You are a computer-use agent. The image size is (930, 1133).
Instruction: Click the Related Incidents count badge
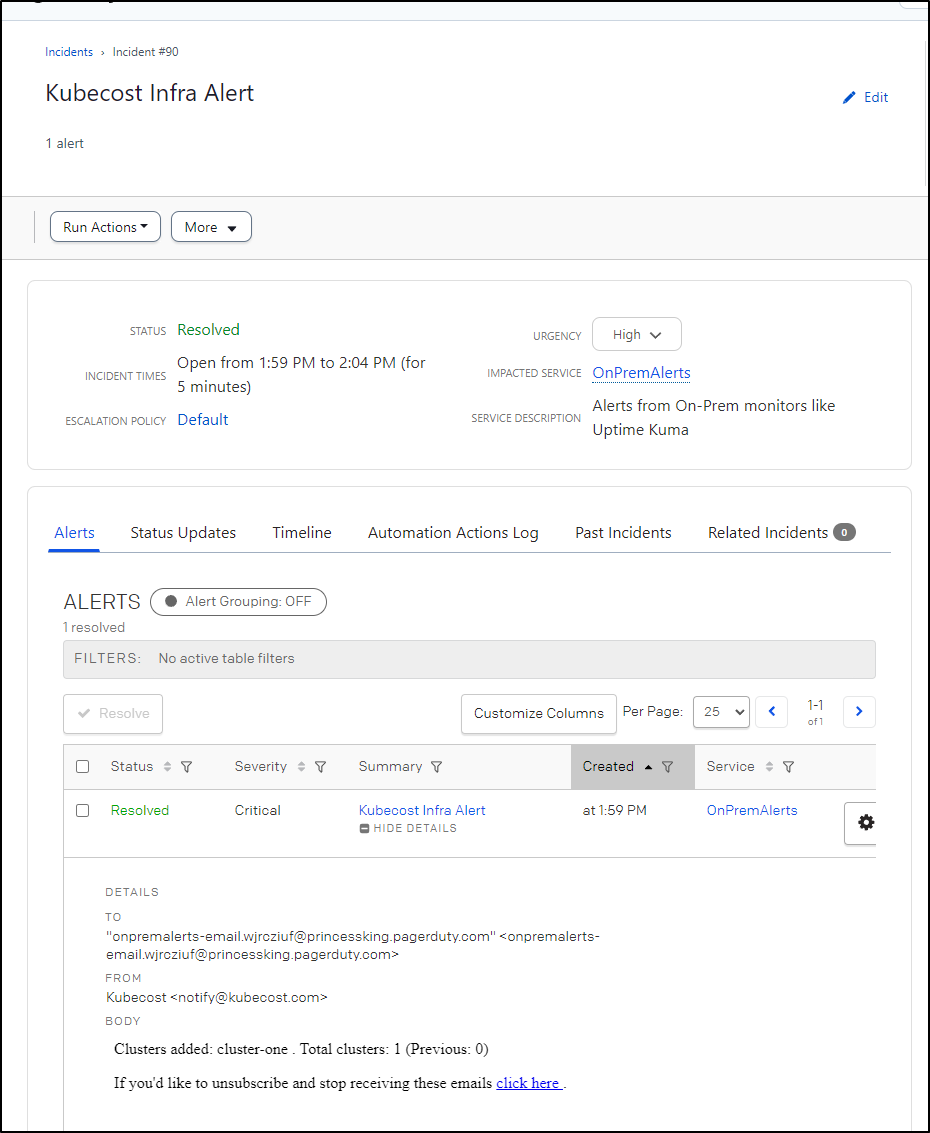tap(844, 533)
